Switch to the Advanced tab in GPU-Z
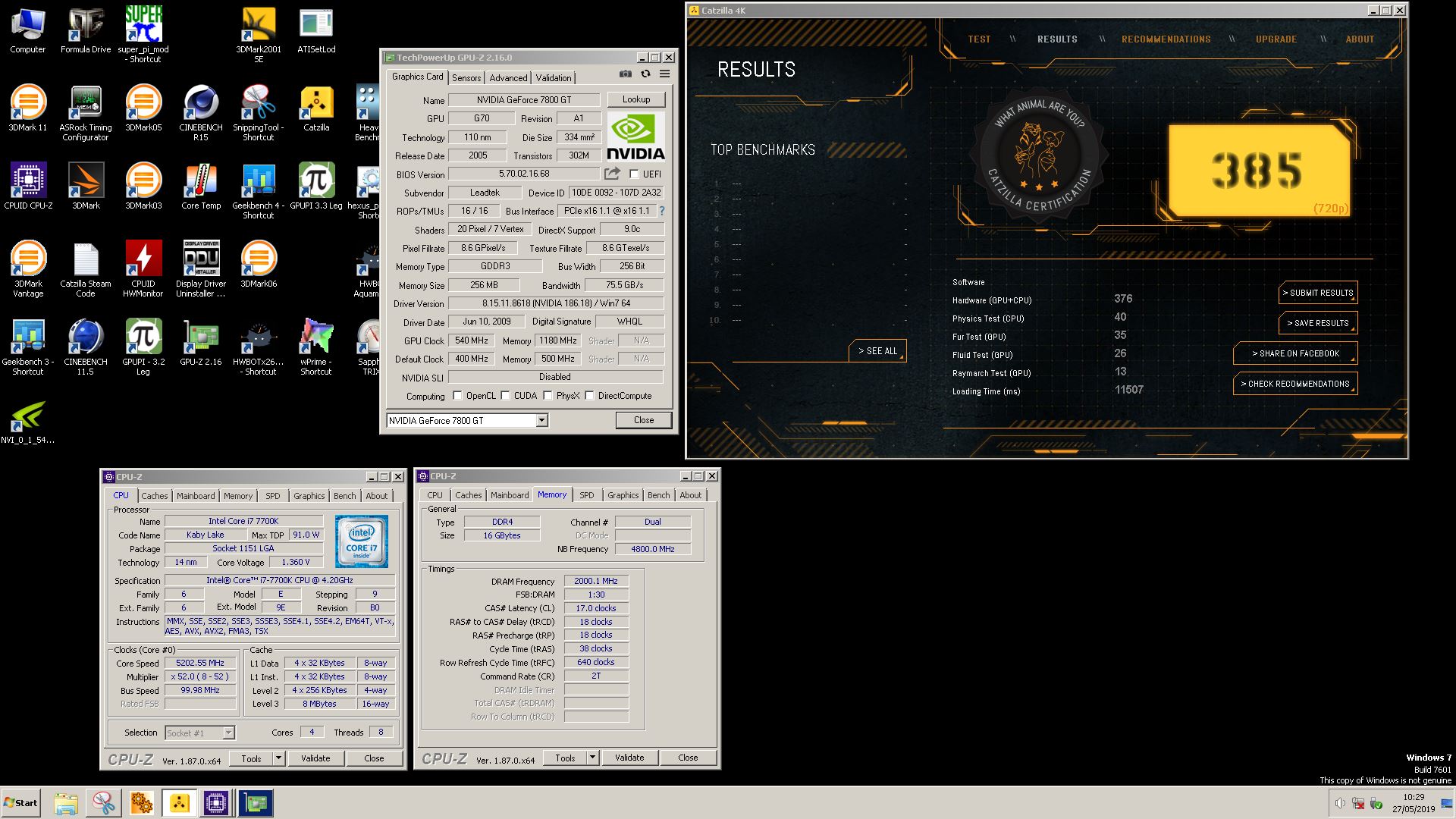This screenshot has width=1456, height=819. pos(508,78)
